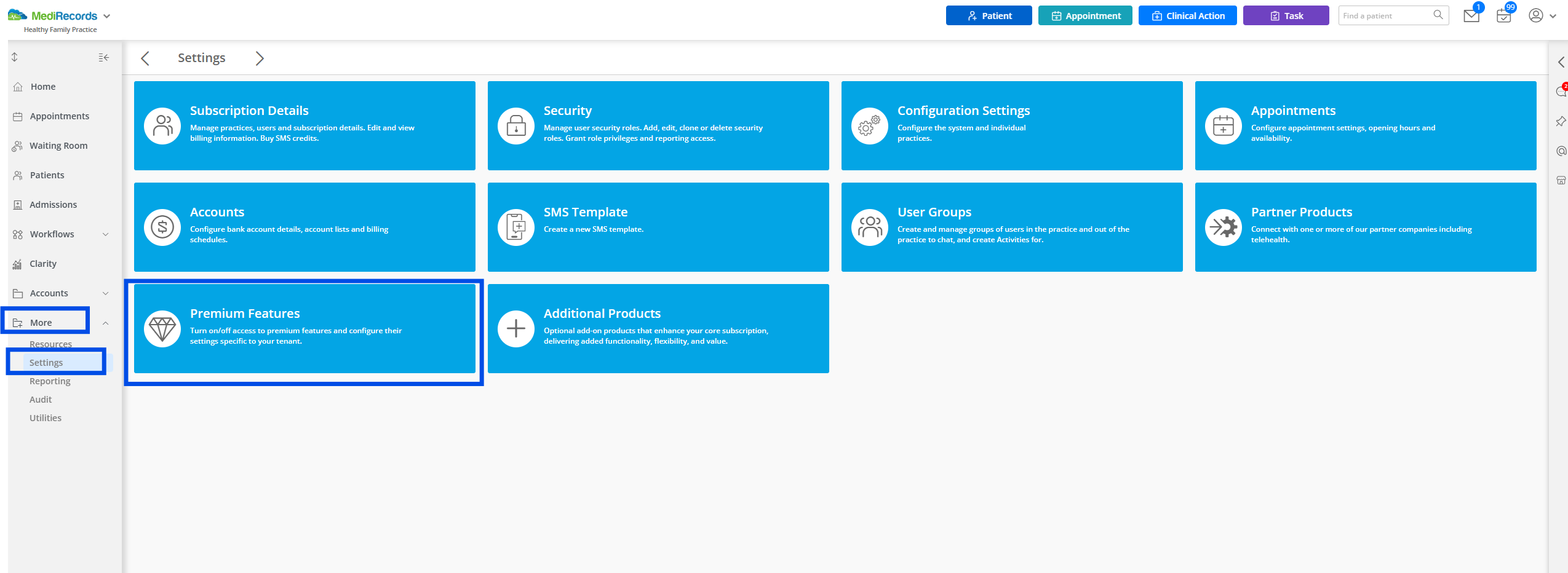Open the mail inbox envelope icon
The width and height of the screenshot is (1568, 573).
coord(1471,16)
